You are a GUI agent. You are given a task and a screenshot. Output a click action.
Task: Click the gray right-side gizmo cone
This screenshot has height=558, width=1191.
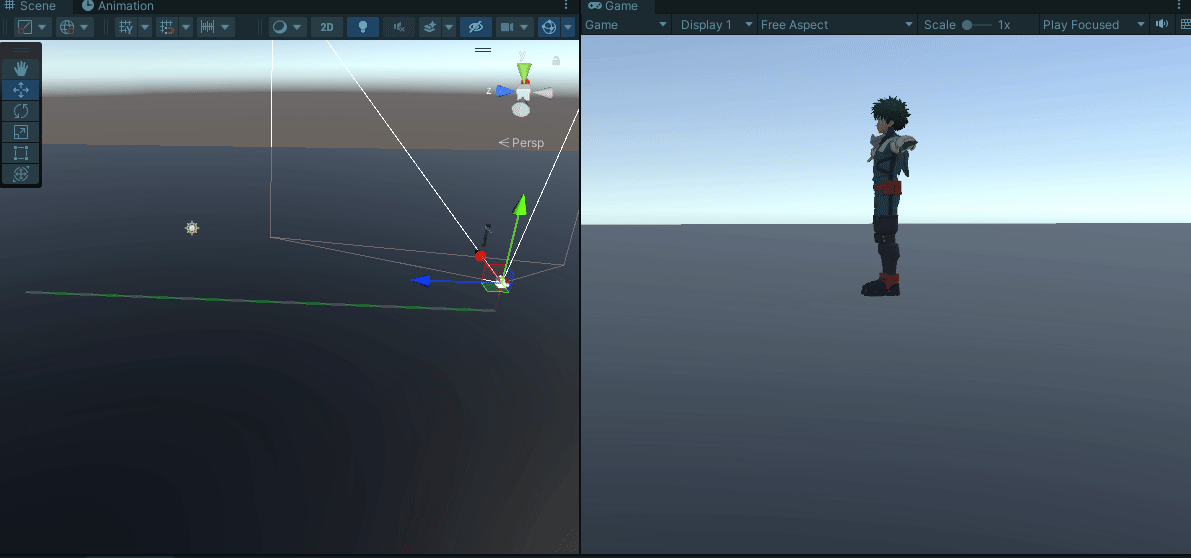coord(544,93)
